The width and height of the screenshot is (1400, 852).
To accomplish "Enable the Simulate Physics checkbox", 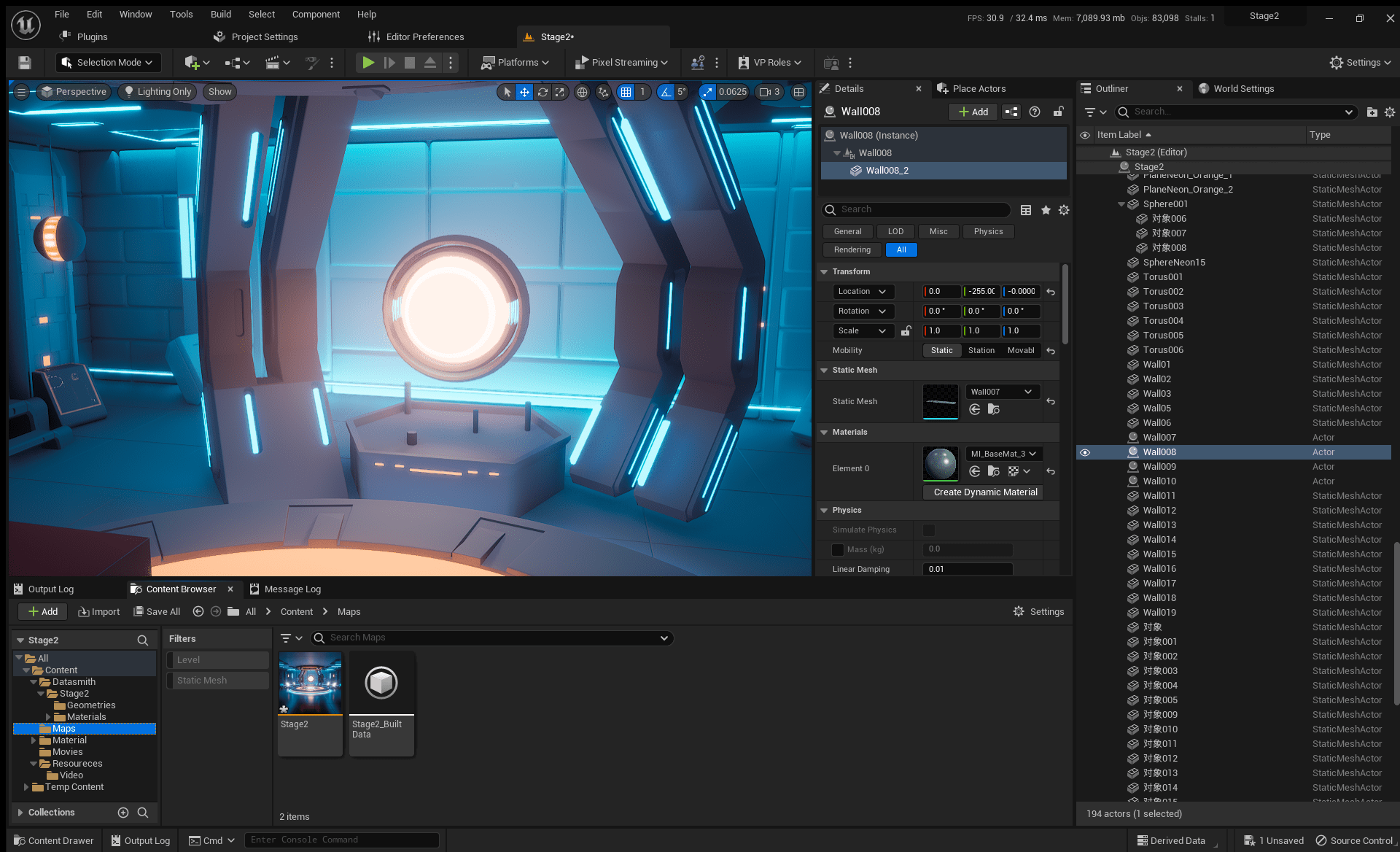I will [x=929, y=530].
